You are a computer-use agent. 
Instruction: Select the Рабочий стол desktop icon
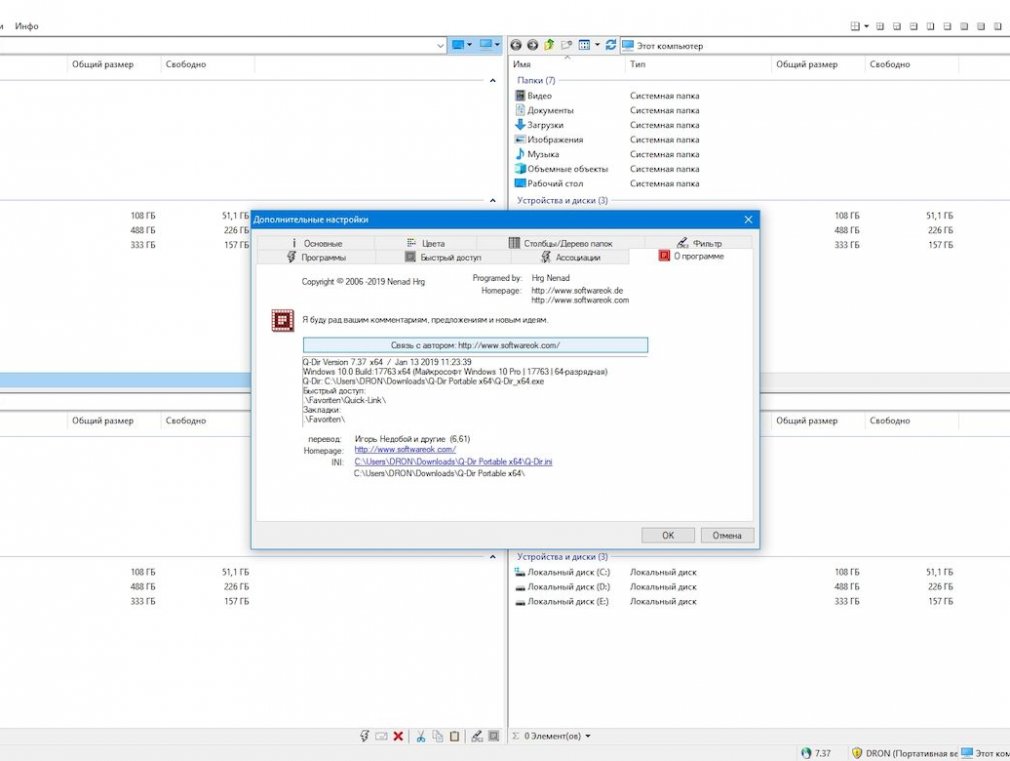(520, 183)
